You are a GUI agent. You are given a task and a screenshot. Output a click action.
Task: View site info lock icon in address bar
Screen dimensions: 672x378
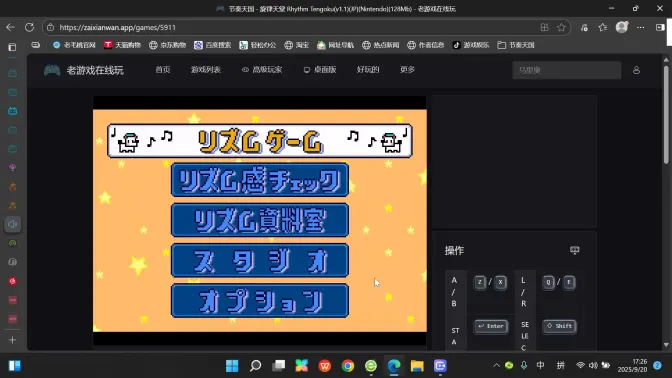click(x=51, y=27)
